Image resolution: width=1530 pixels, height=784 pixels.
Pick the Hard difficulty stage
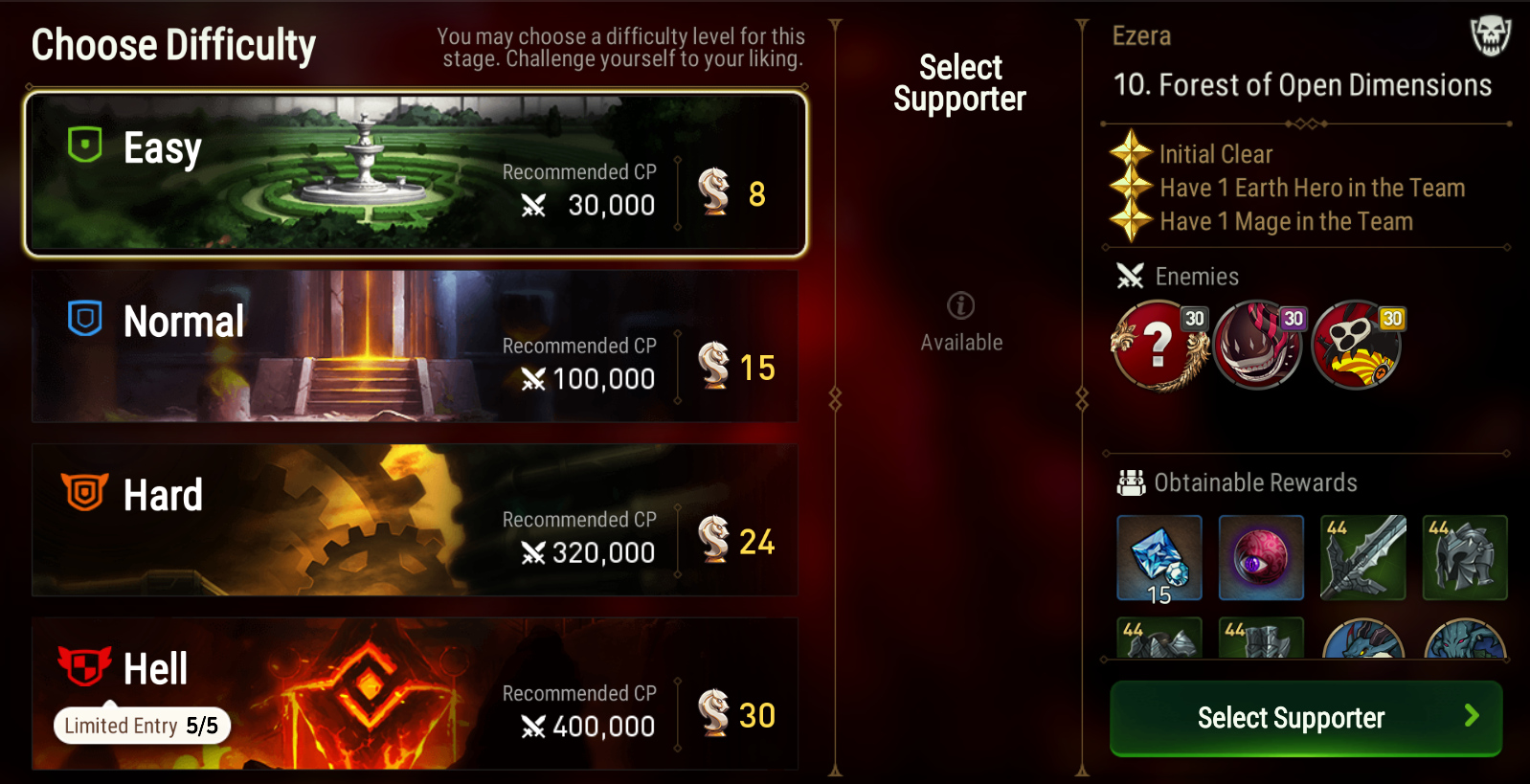[415, 520]
